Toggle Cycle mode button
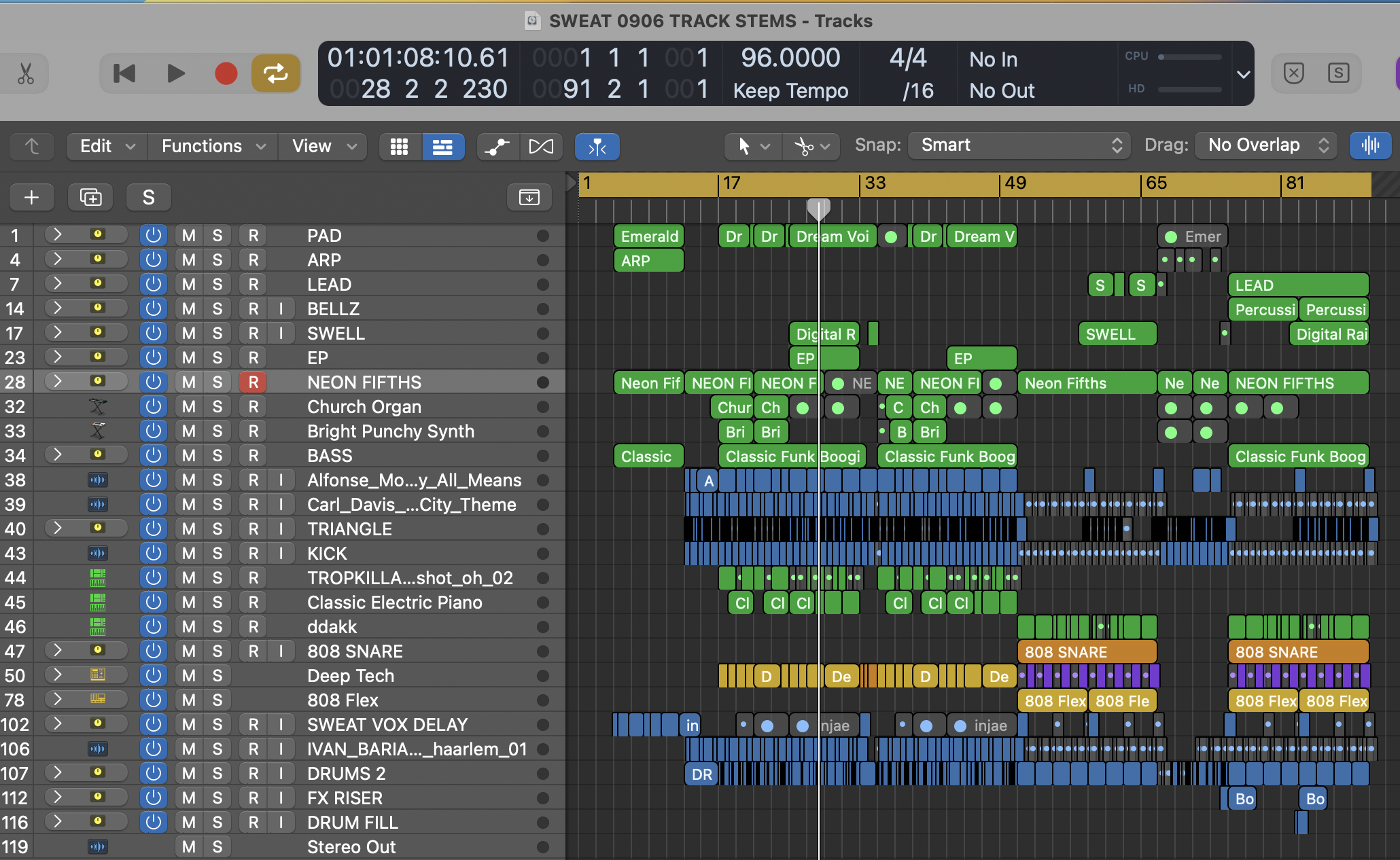 pyautogui.click(x=275, y=73)
